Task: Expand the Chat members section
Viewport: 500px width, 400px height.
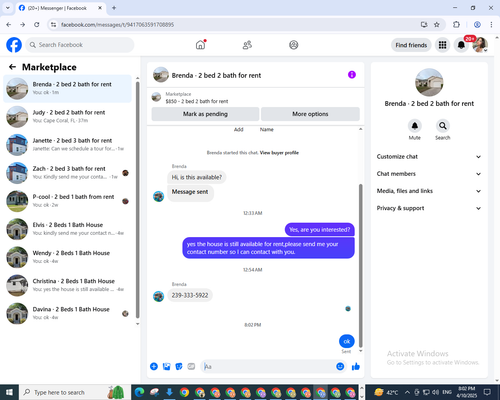Action: 429,174
